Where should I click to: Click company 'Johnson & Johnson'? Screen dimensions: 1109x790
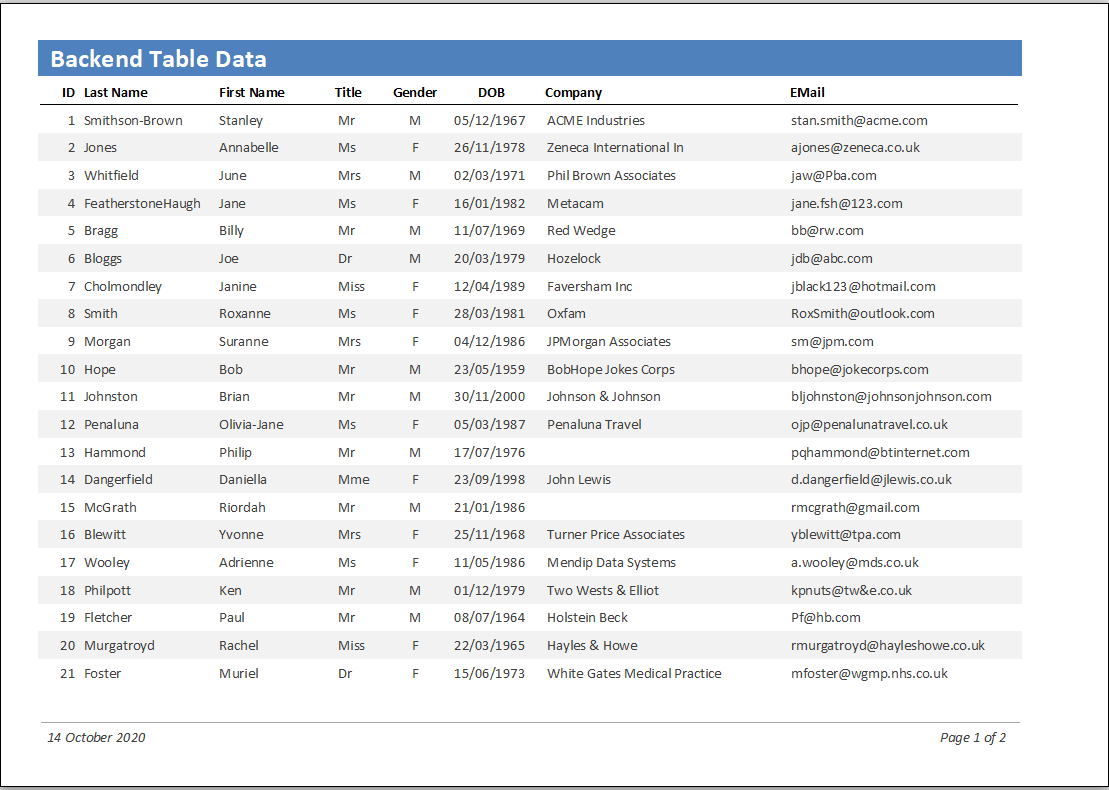603,397
